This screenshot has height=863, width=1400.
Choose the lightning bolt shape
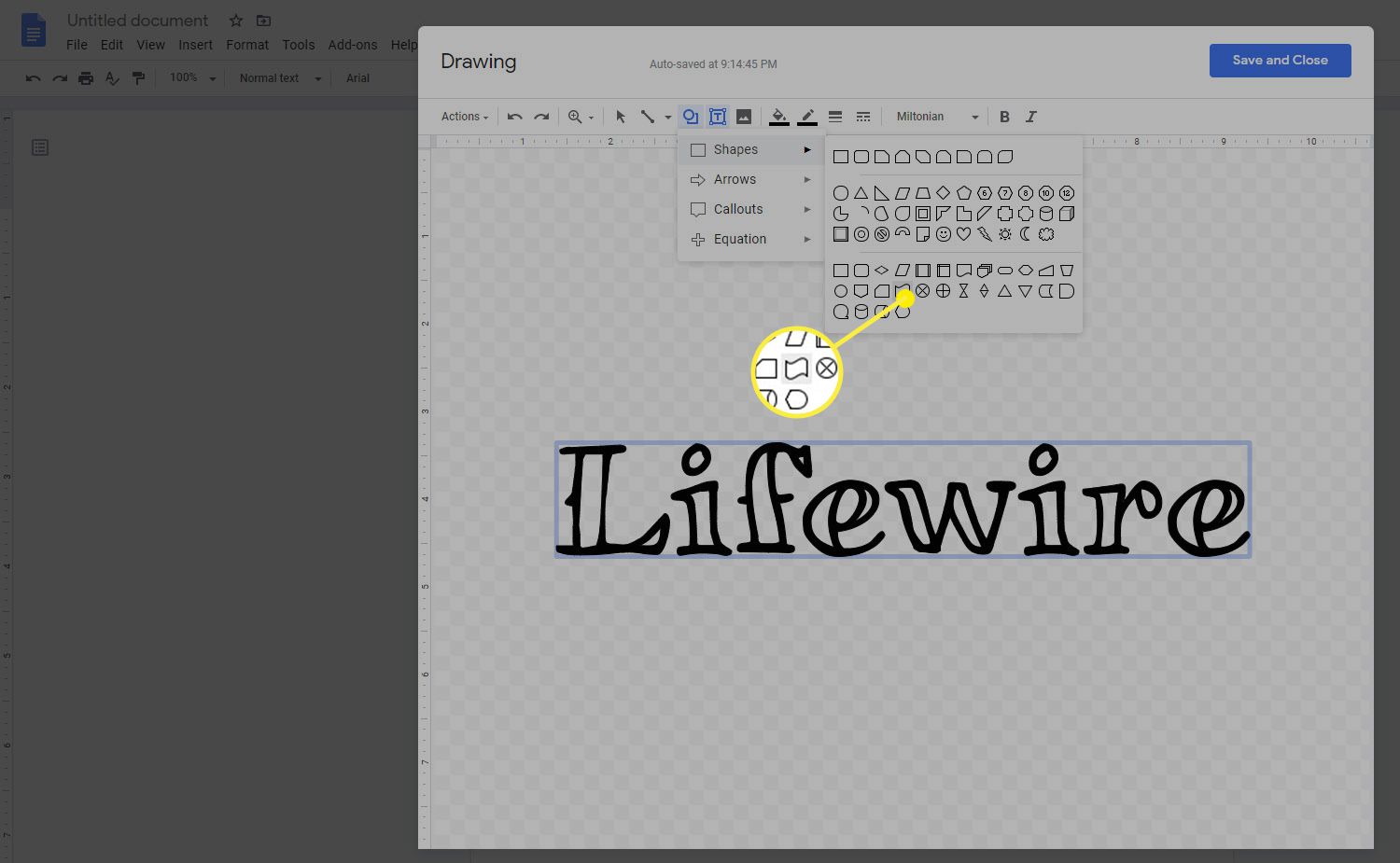coord(985,234)
